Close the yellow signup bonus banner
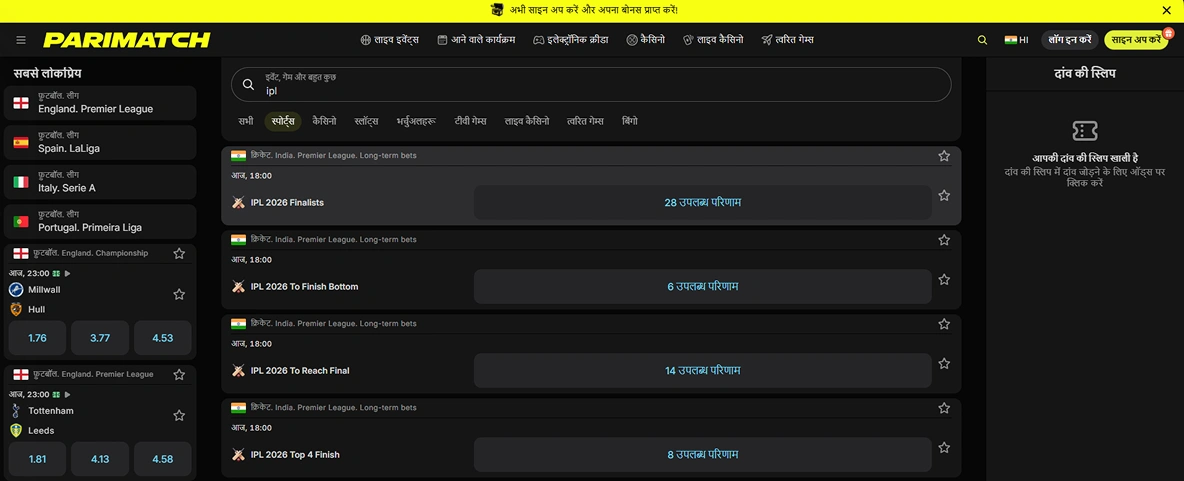This screenshot has width=1184, height=481. pyautogui.click(x=1166, y=11)
